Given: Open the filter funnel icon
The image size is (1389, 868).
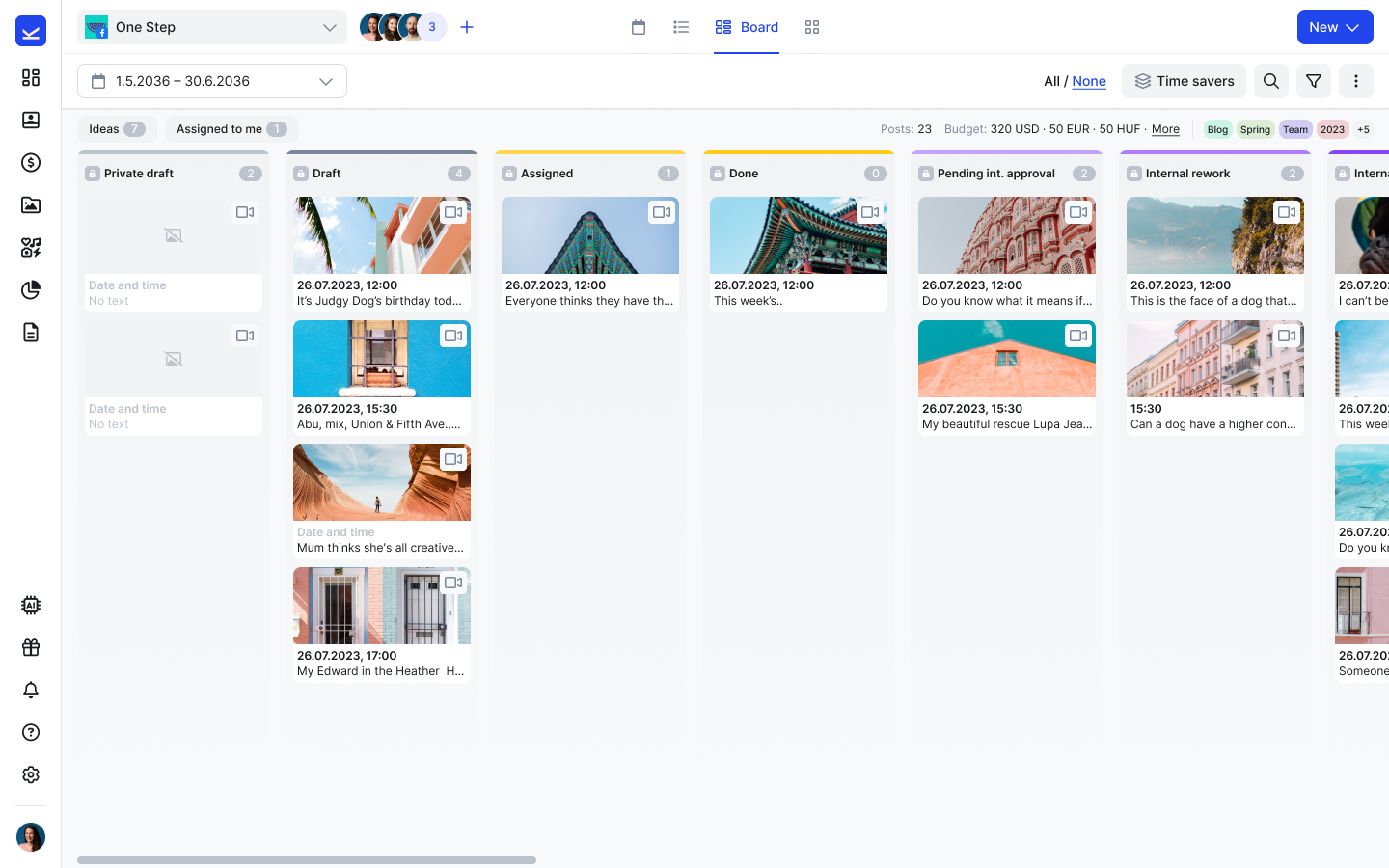Looking at the screenshot, I should pos(1314,81).
